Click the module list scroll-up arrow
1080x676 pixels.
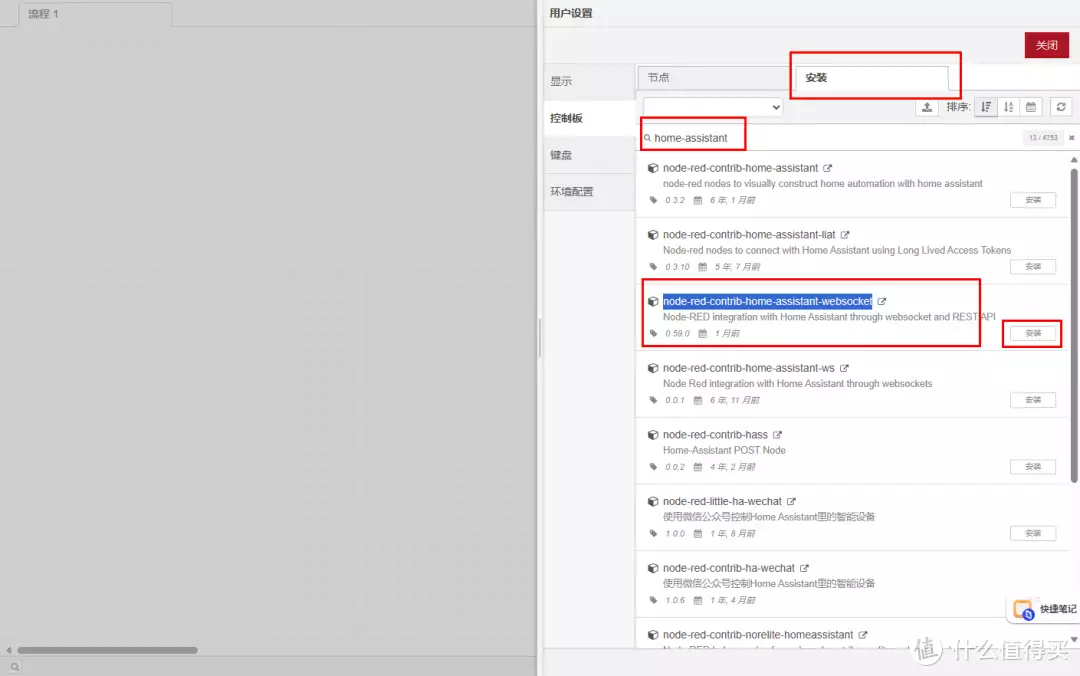[x=1074, y=160]
